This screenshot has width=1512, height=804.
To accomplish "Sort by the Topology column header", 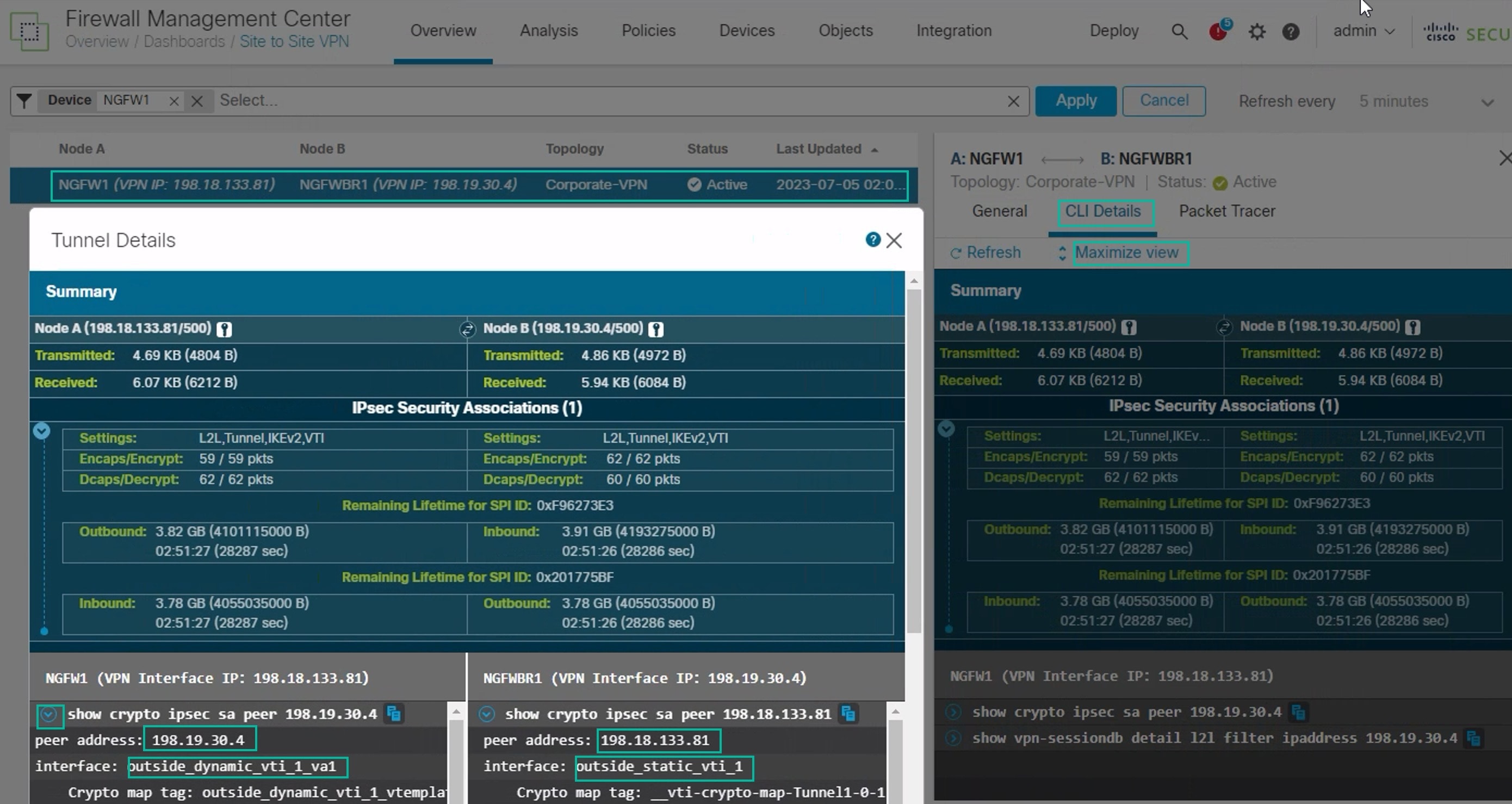I will tap(575, 149).
